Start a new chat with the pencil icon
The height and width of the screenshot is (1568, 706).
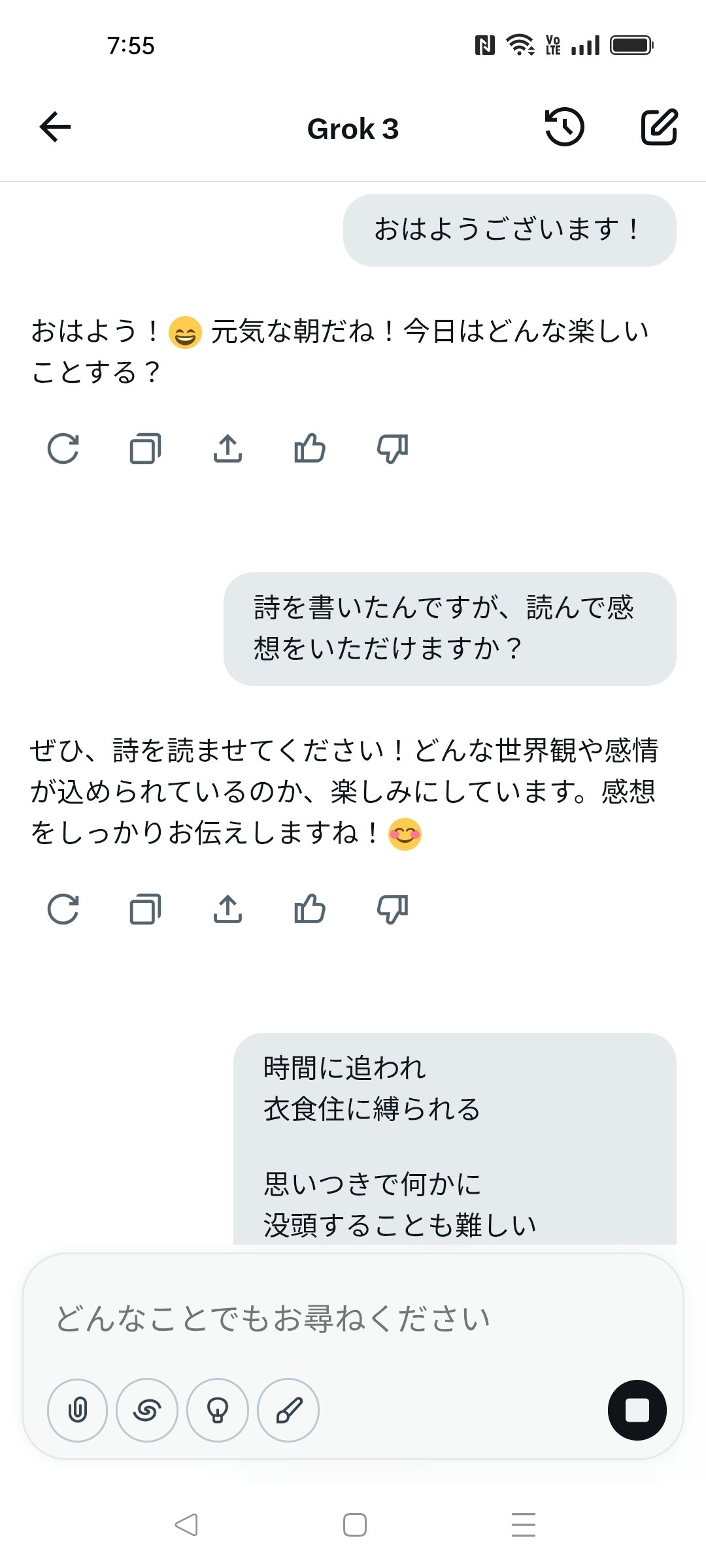pos(658,128)
